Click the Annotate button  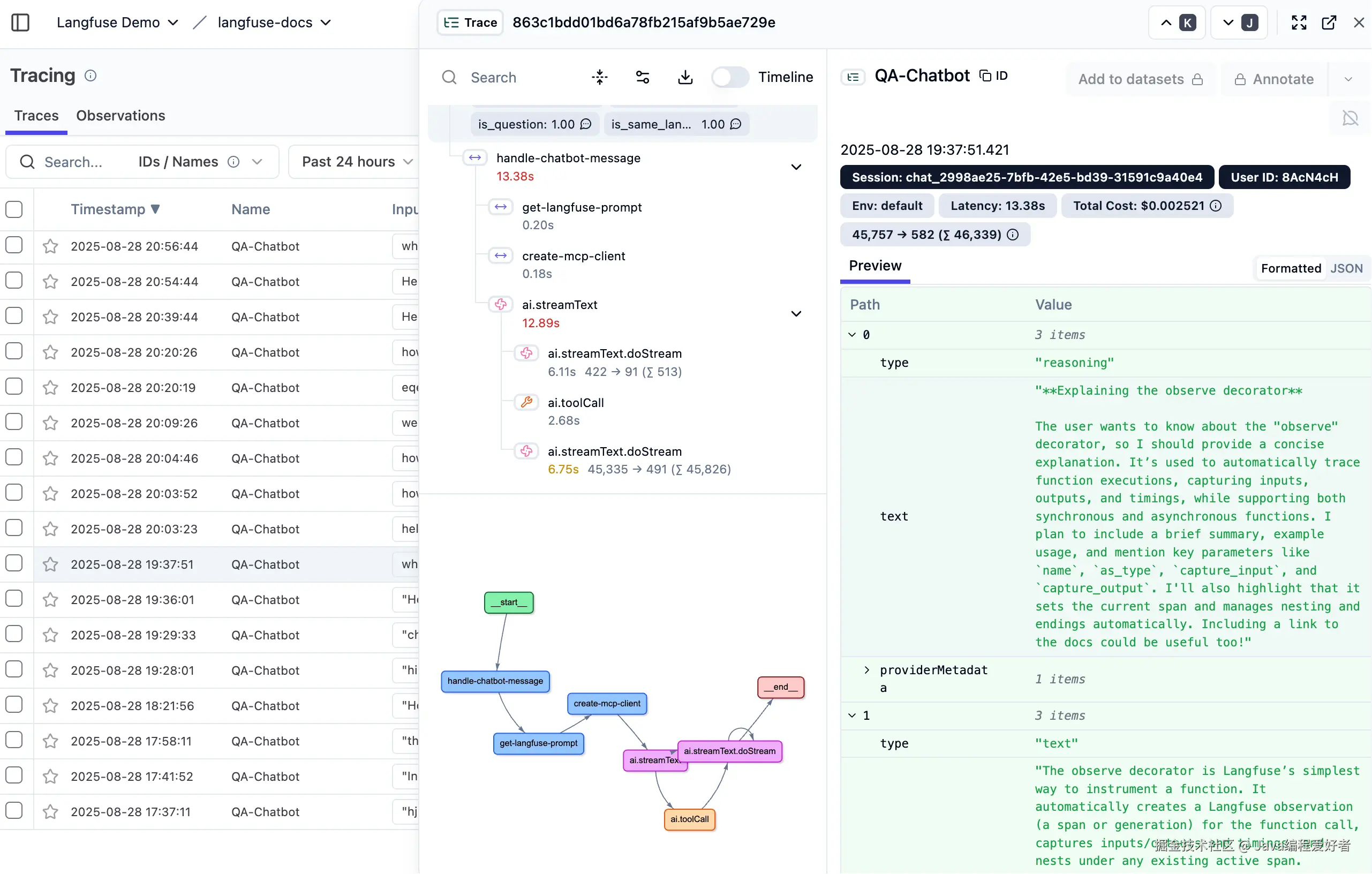(1274, 79)
